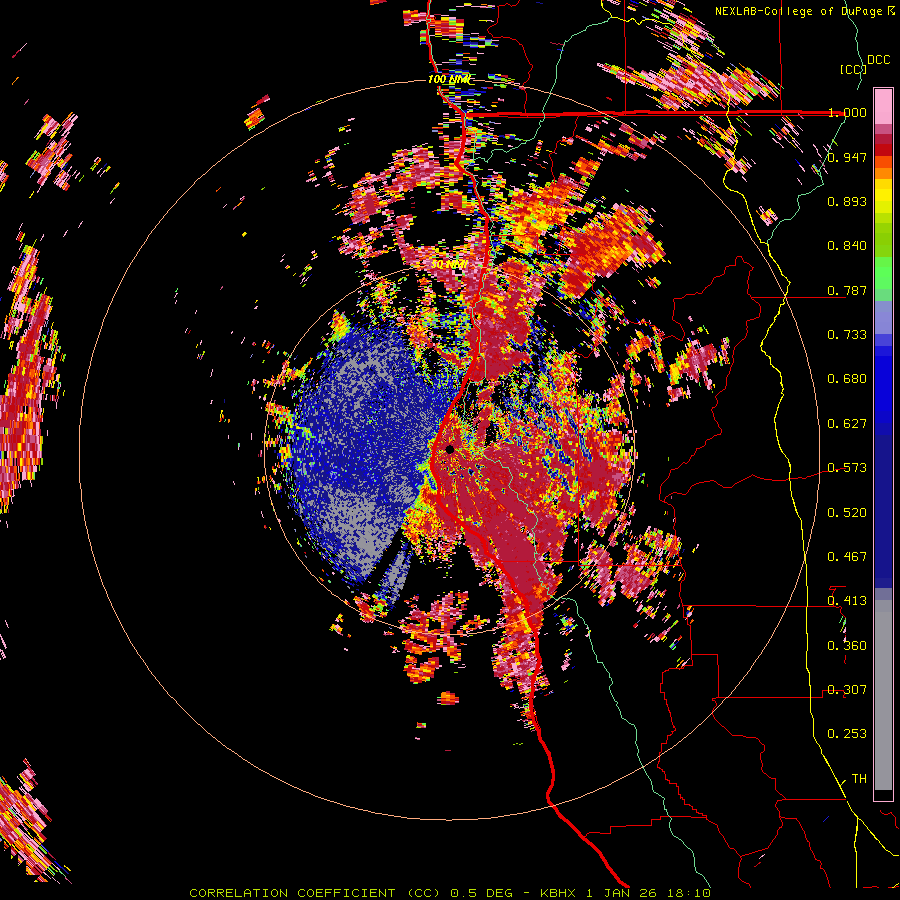The width and height of the screenshot is (900, 900).
Task: Select the 0.840 scale value
Action: [847, 246]
